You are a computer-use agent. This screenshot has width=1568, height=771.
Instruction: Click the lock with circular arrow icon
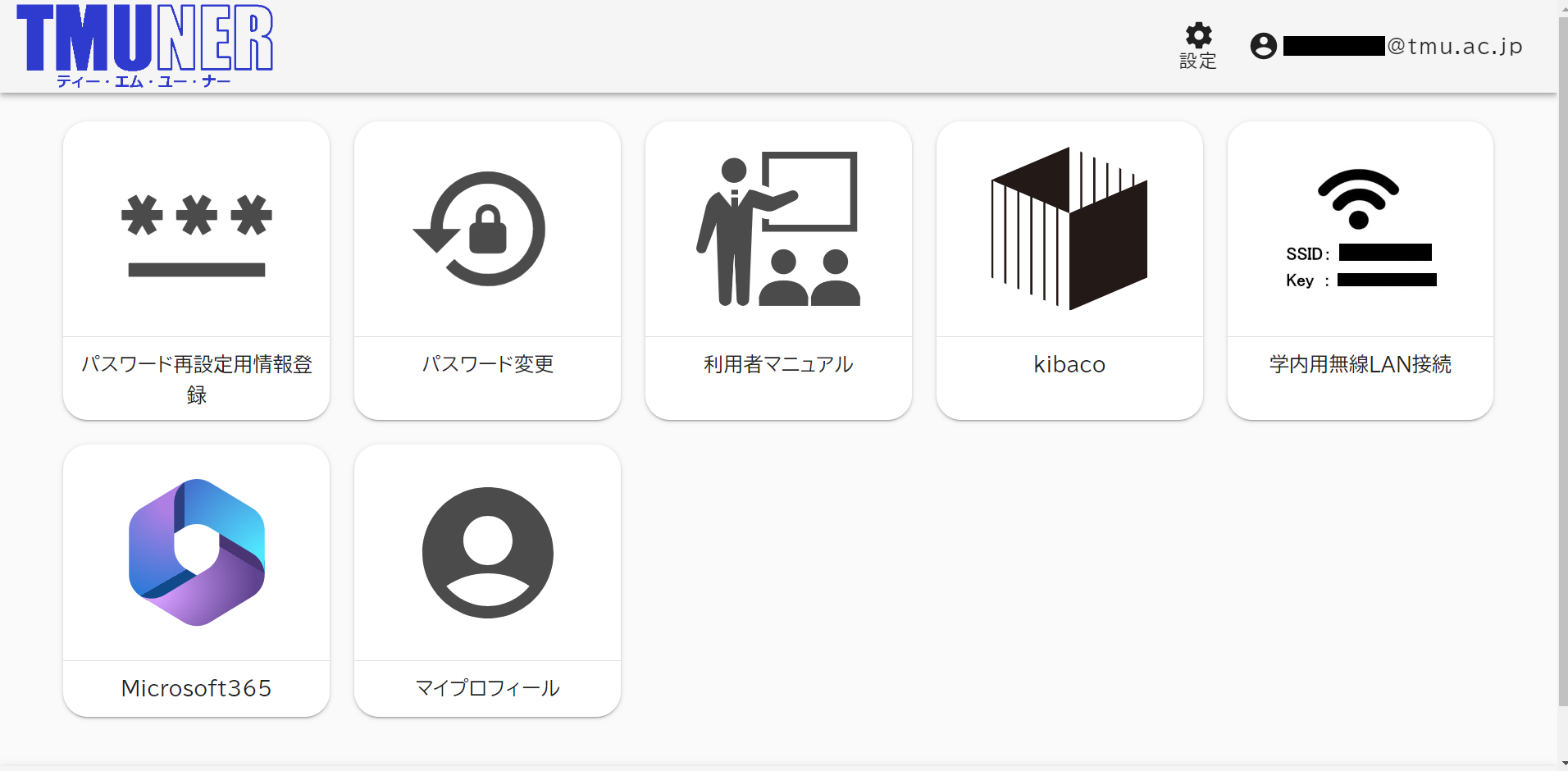pos(481,229)
